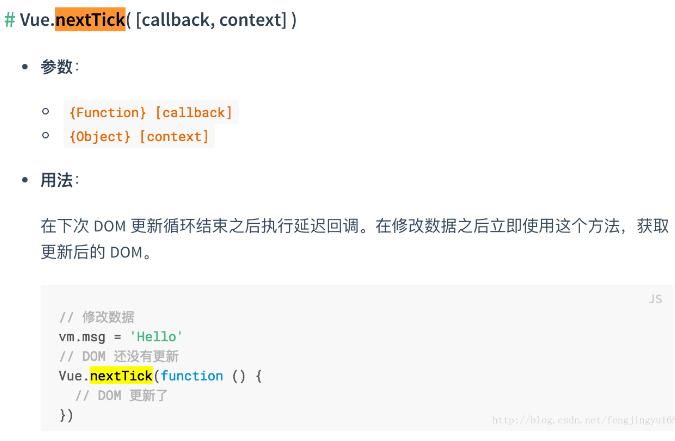Click the {Object} [context] parameter code
Screen dimensions: 675x441
tap(139, 136)
